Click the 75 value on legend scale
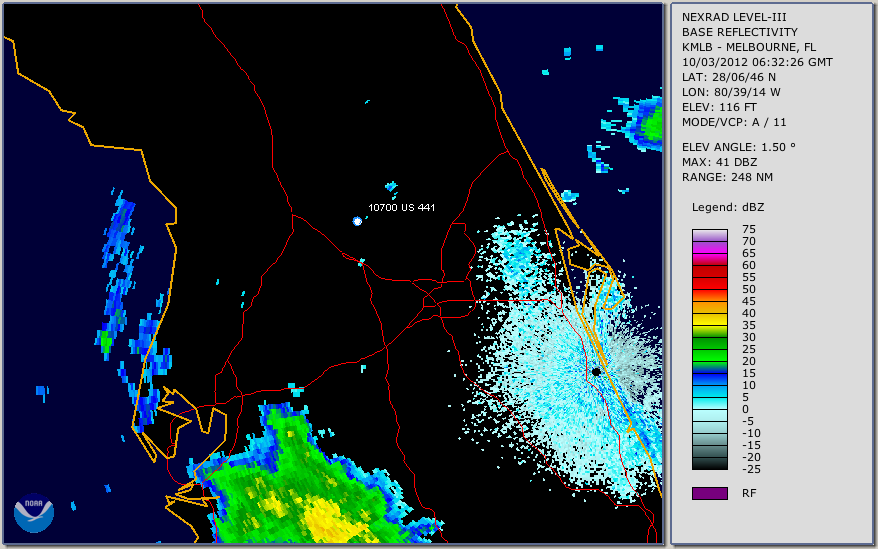 pyautogui.click(x=749, y=229)
